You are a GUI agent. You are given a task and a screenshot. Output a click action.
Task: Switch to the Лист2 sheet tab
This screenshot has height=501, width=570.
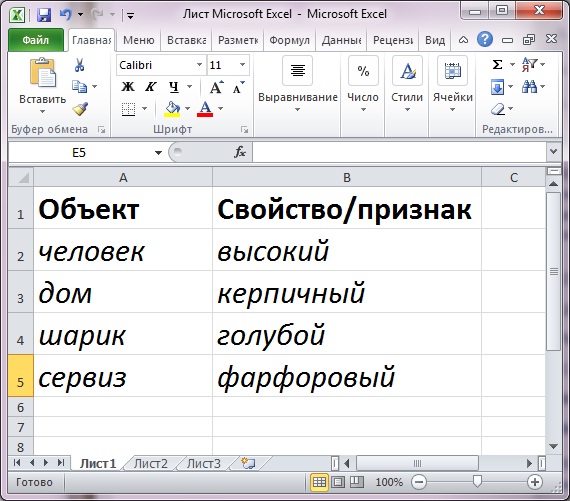click(150, 464)
